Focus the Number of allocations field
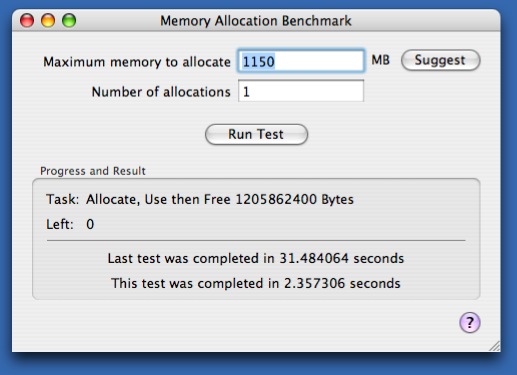This screenshot has height=375, width=517. point(301,91)
